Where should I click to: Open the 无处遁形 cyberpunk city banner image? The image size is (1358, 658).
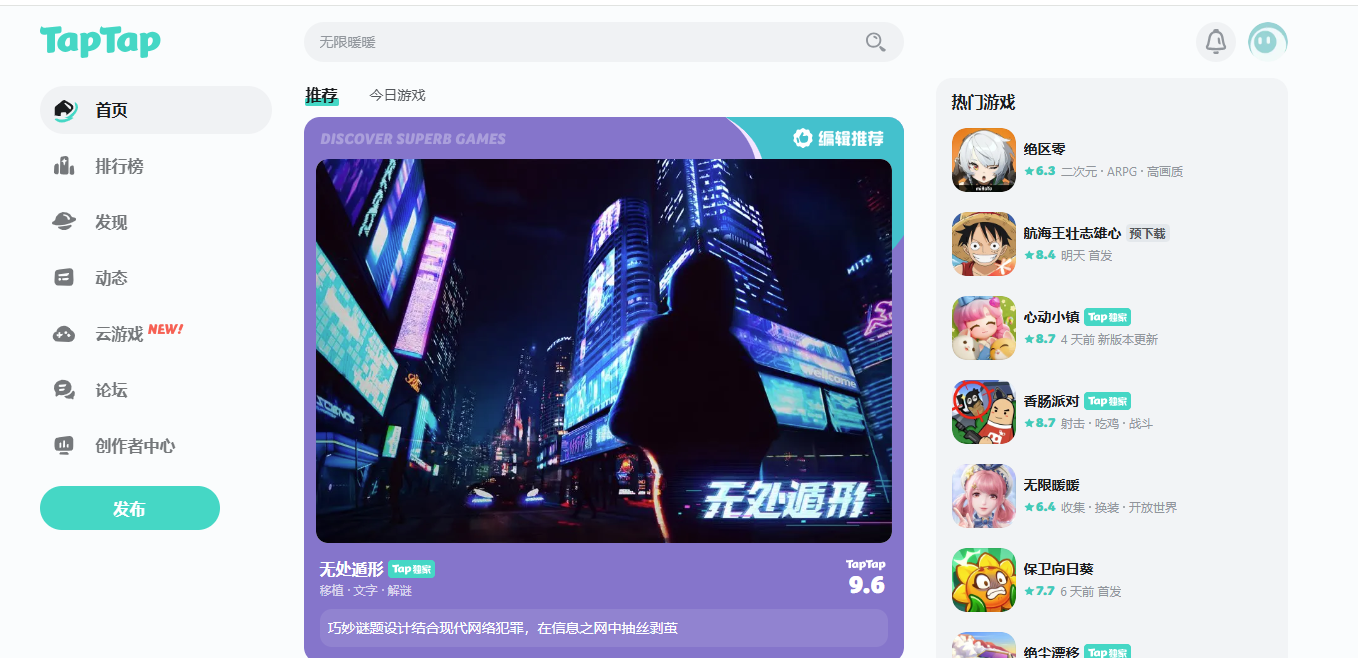click(x=604, y=351)
